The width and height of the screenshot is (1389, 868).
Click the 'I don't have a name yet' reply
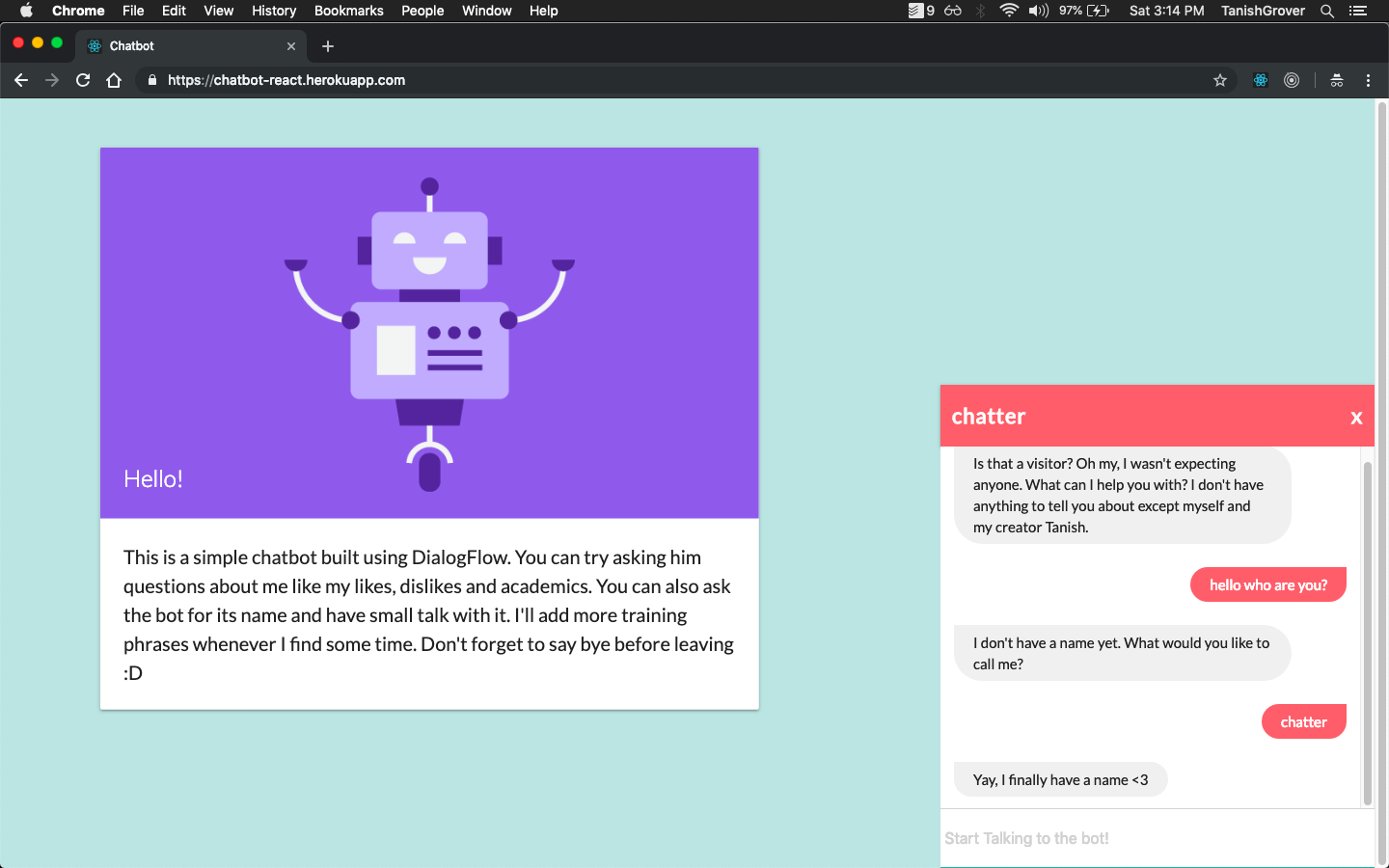[1122, 653]
